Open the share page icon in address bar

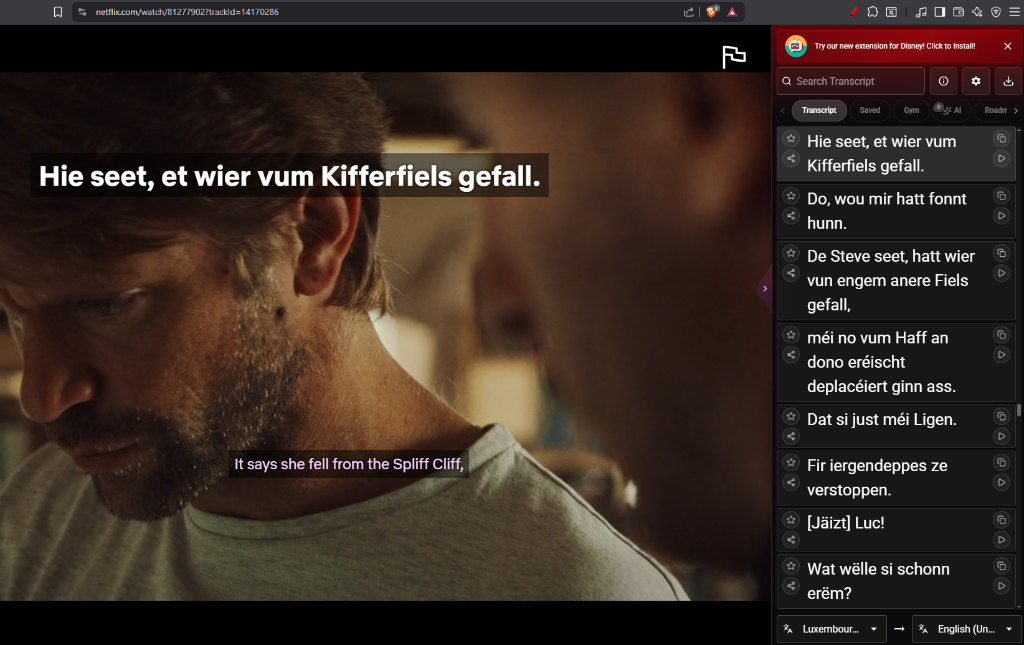688,12
